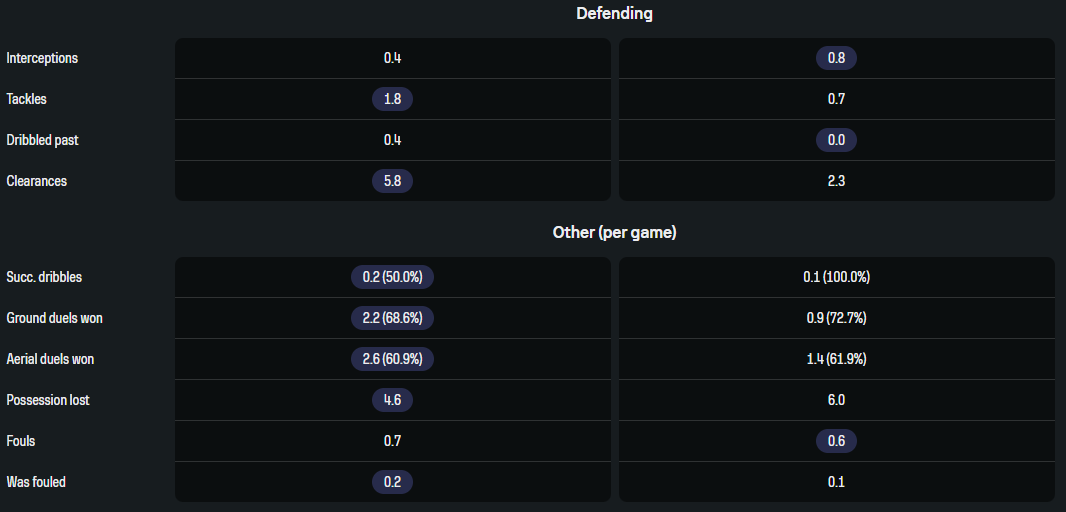The width and height of the screenshot is (1066, 512).
Task: Click the Other (per game) heading
Action: click(x=615, y=233)
